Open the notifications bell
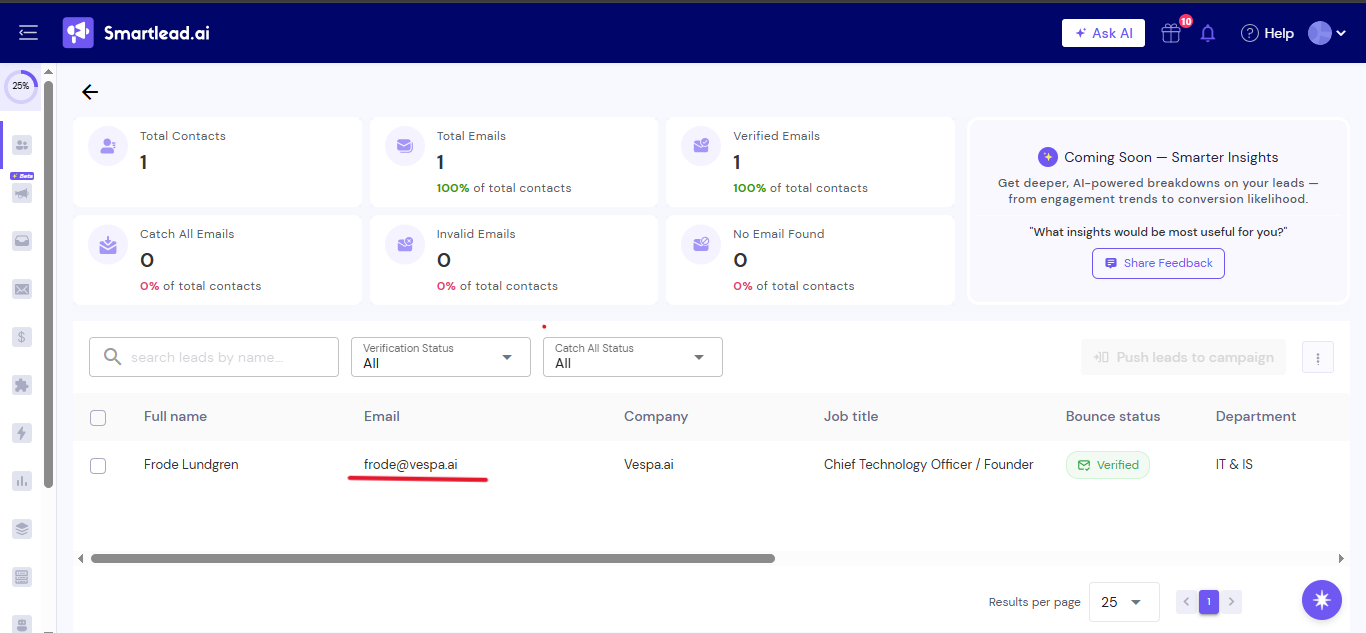Image resolution: width=1366 pixels, height=633 pixels. point(1208,33)
